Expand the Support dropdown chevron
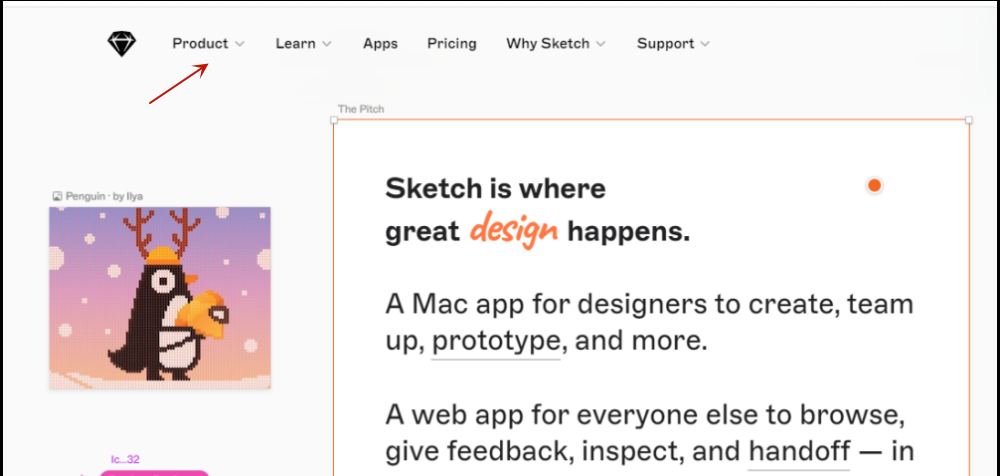This screenshot has height=476, width=1000. (705, 45)
